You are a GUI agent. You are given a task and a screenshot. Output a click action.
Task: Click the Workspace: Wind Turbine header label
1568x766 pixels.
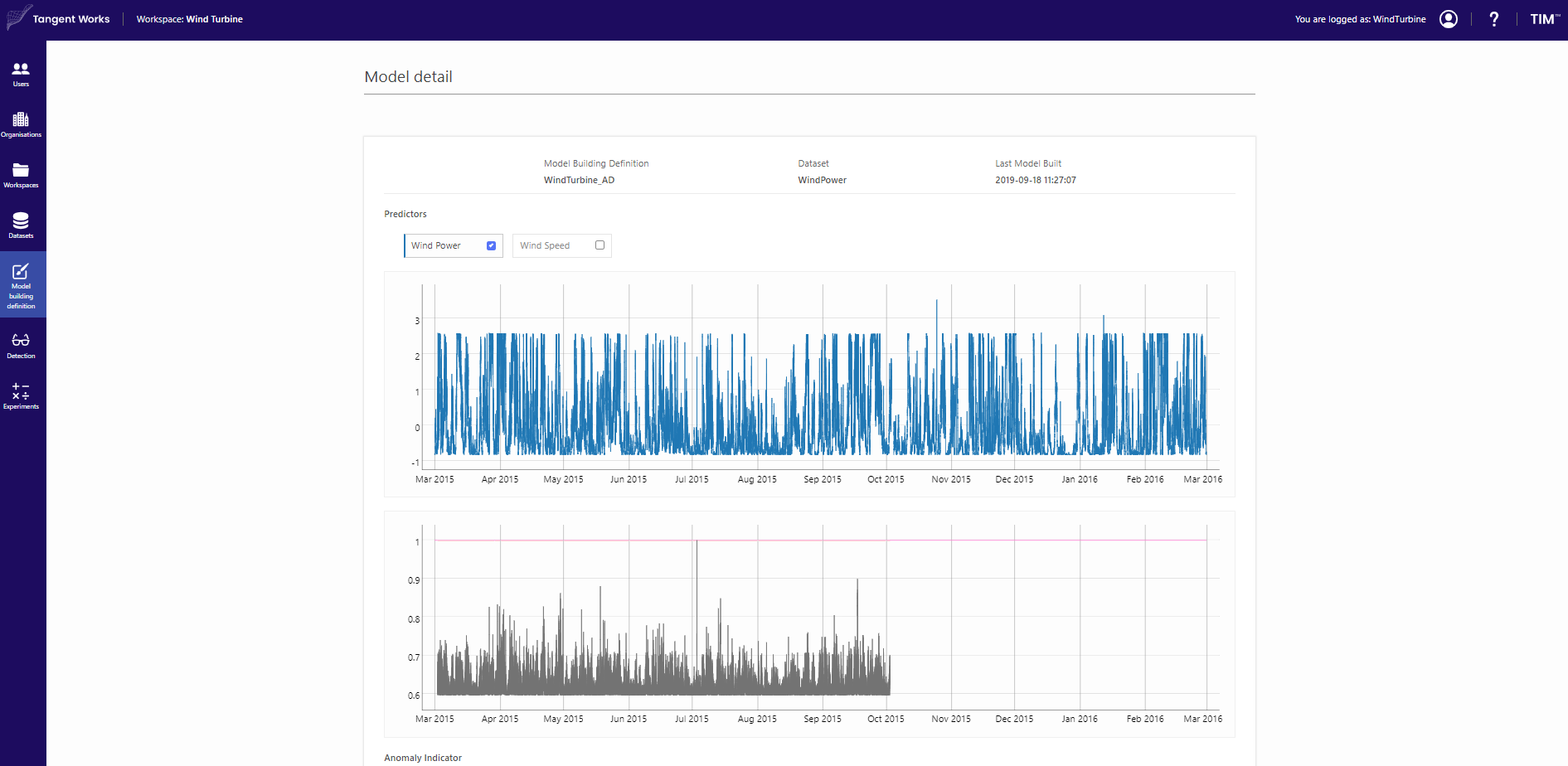[x=189, y=19]
